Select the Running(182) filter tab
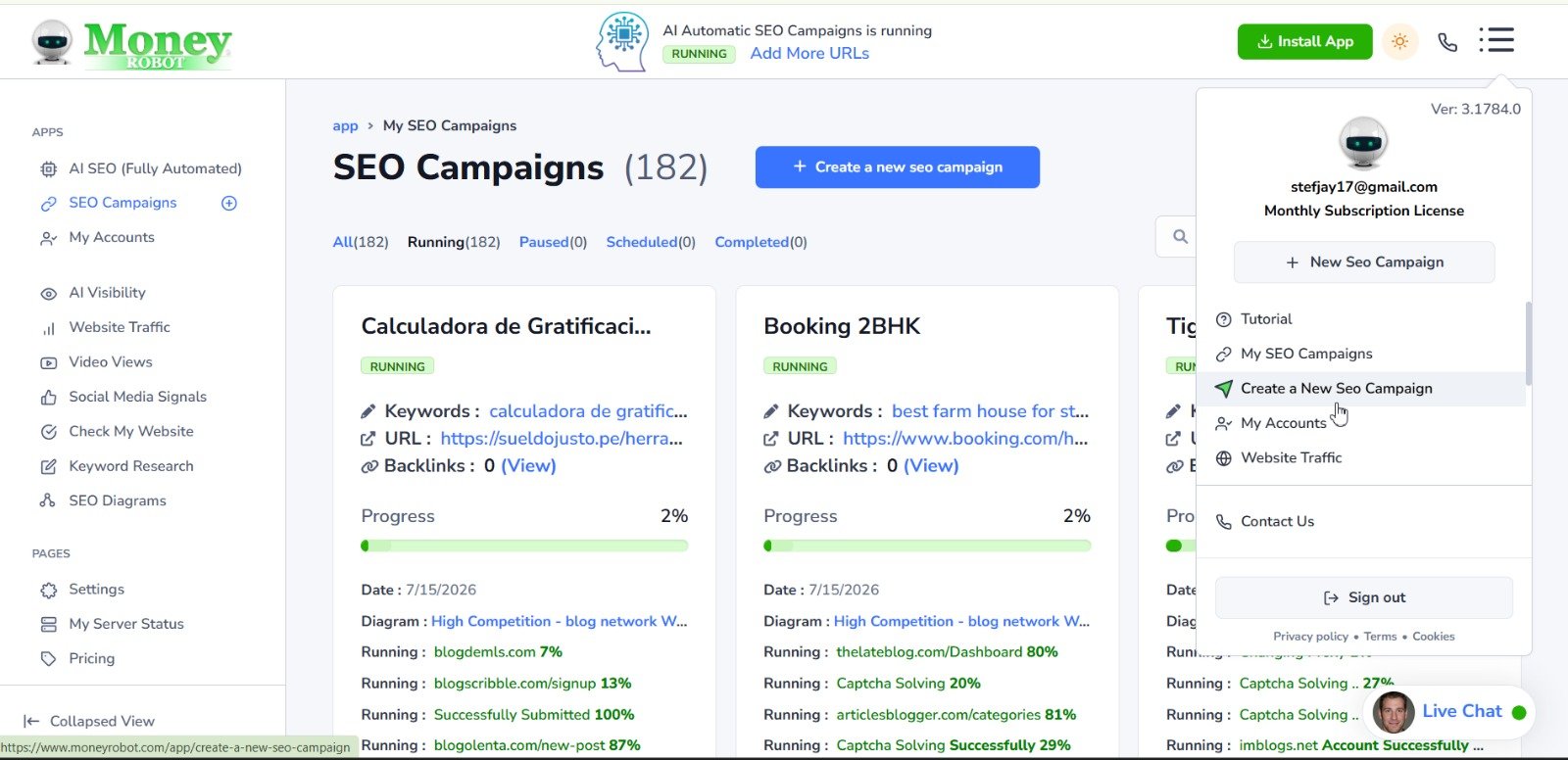Viewport: 1568px width, 760px height. coord(454,242)
